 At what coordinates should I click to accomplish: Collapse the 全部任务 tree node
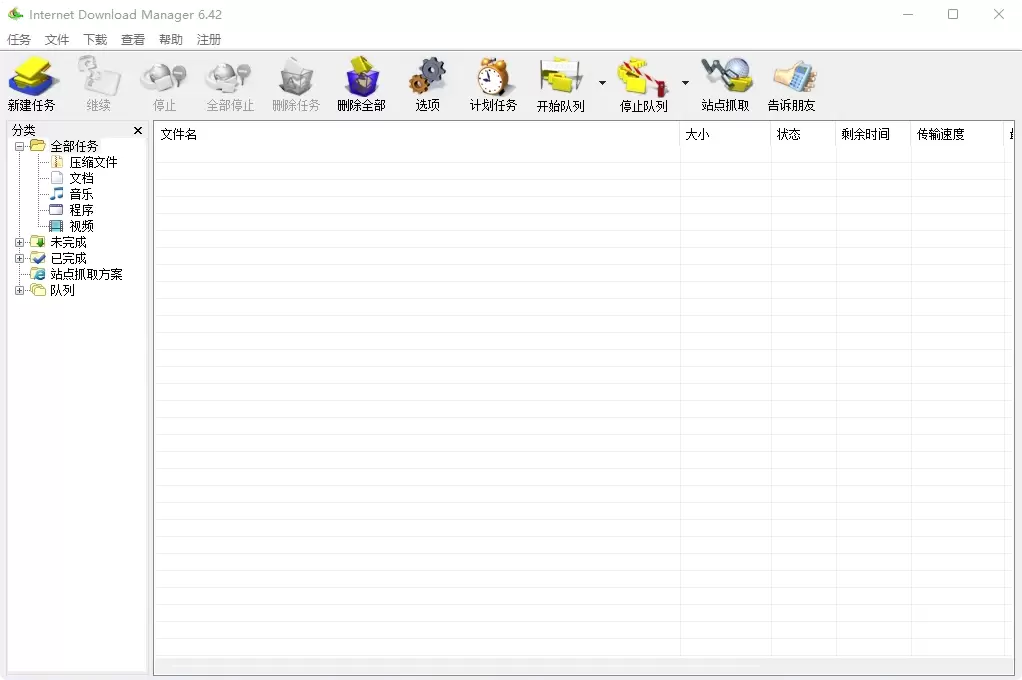(20, 146)
